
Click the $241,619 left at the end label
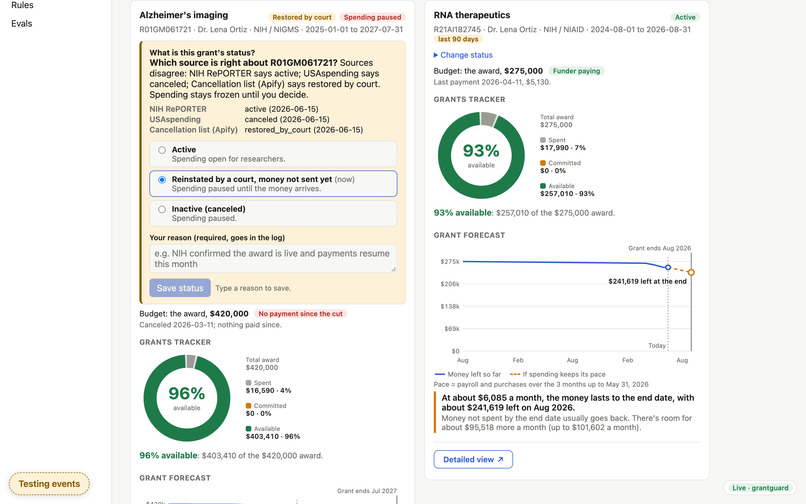pos(647,281)
